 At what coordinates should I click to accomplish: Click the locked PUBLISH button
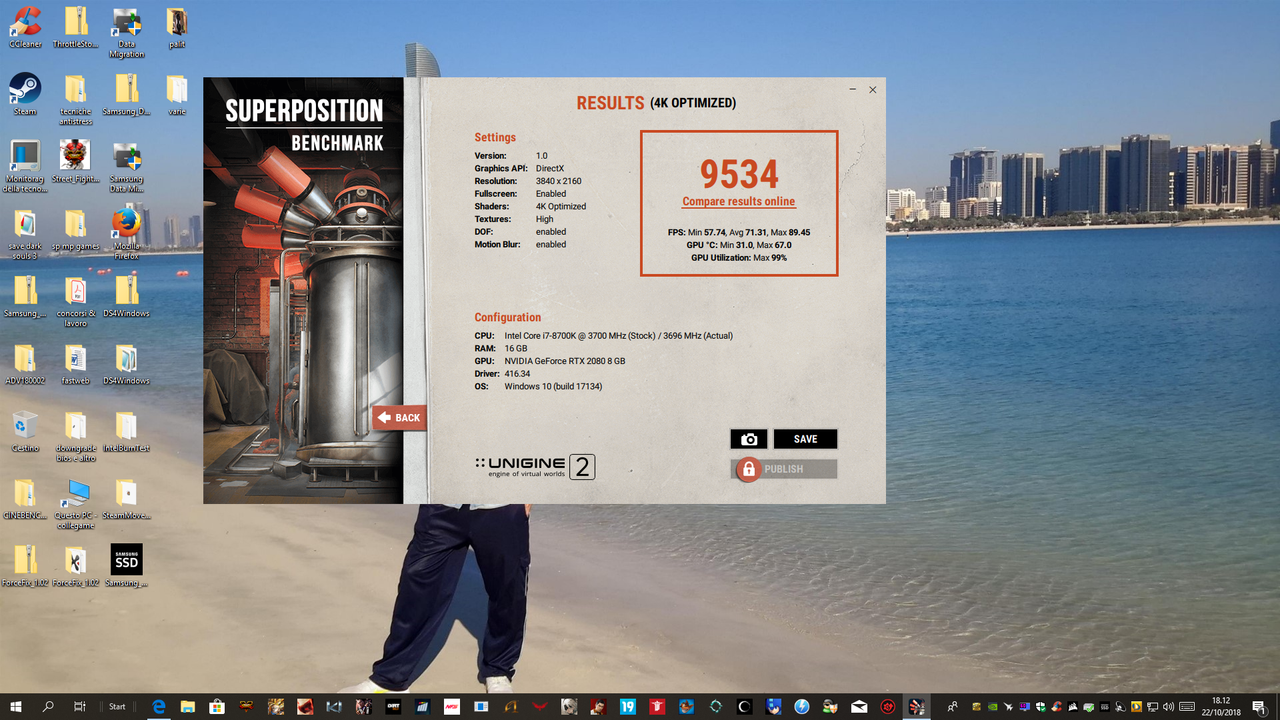pyautogui.click(x=784, y=469)
